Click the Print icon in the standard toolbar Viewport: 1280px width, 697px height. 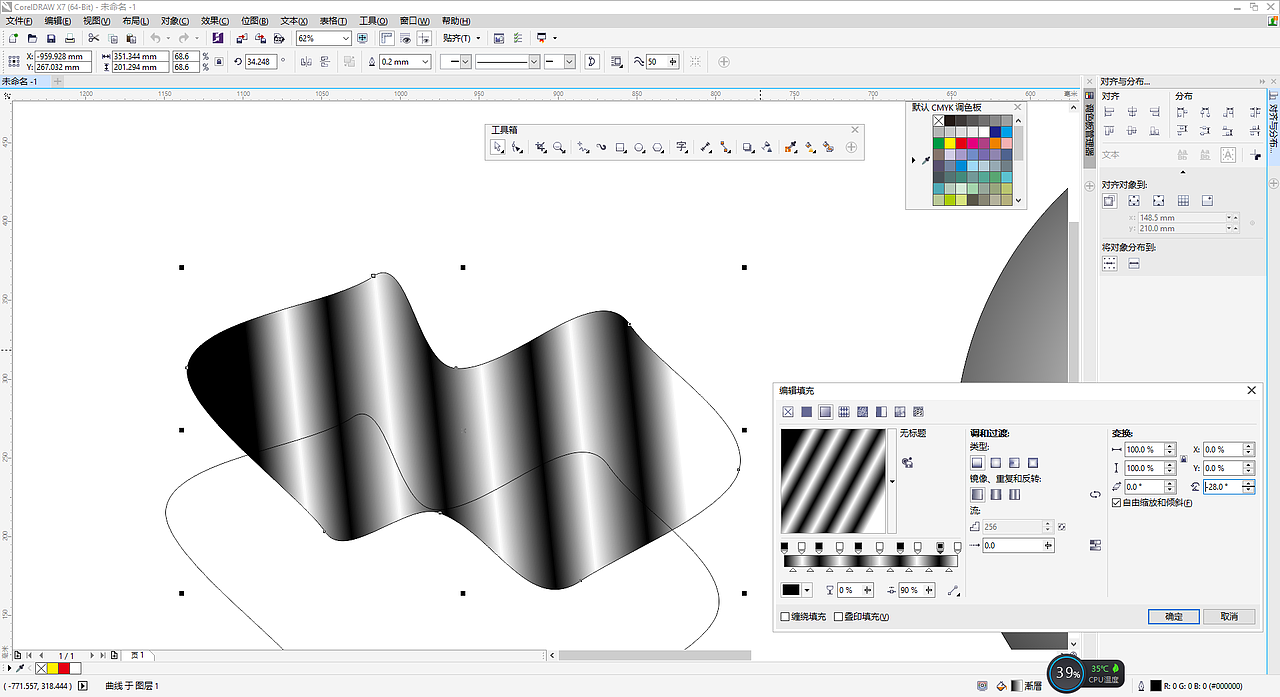tap(70, 38)
